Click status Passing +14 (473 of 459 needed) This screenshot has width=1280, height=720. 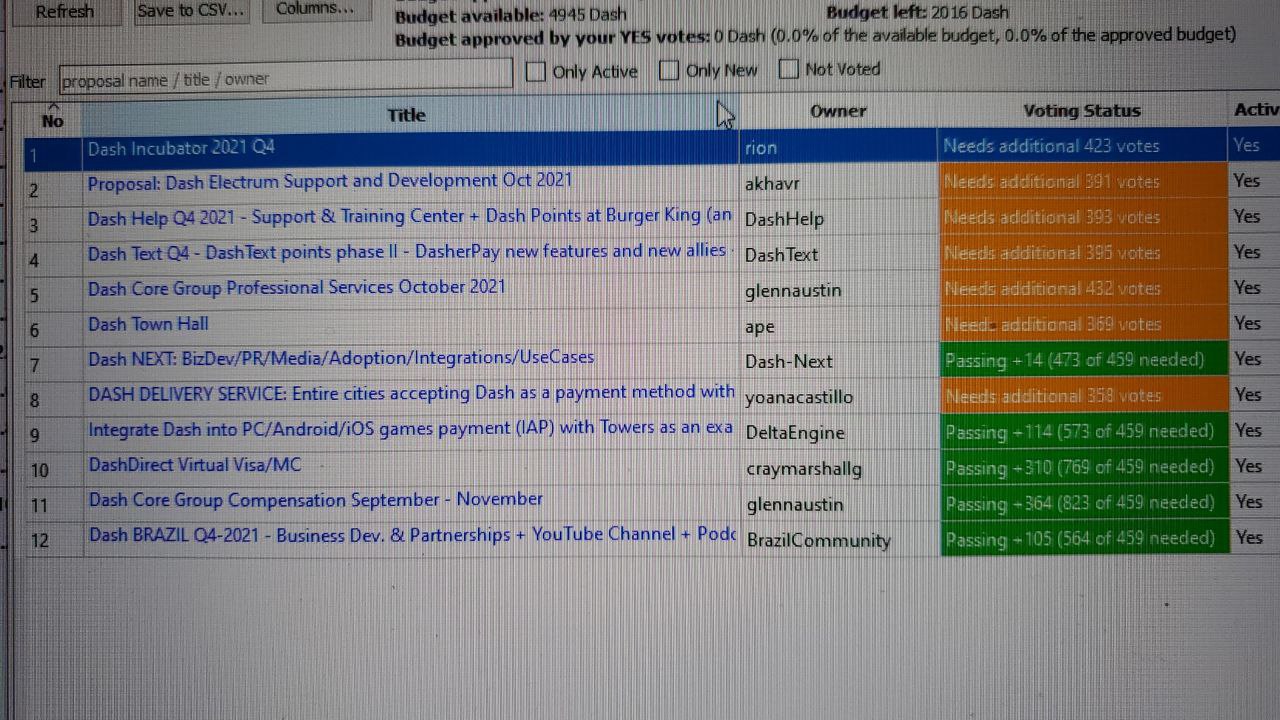[1083, 360]
